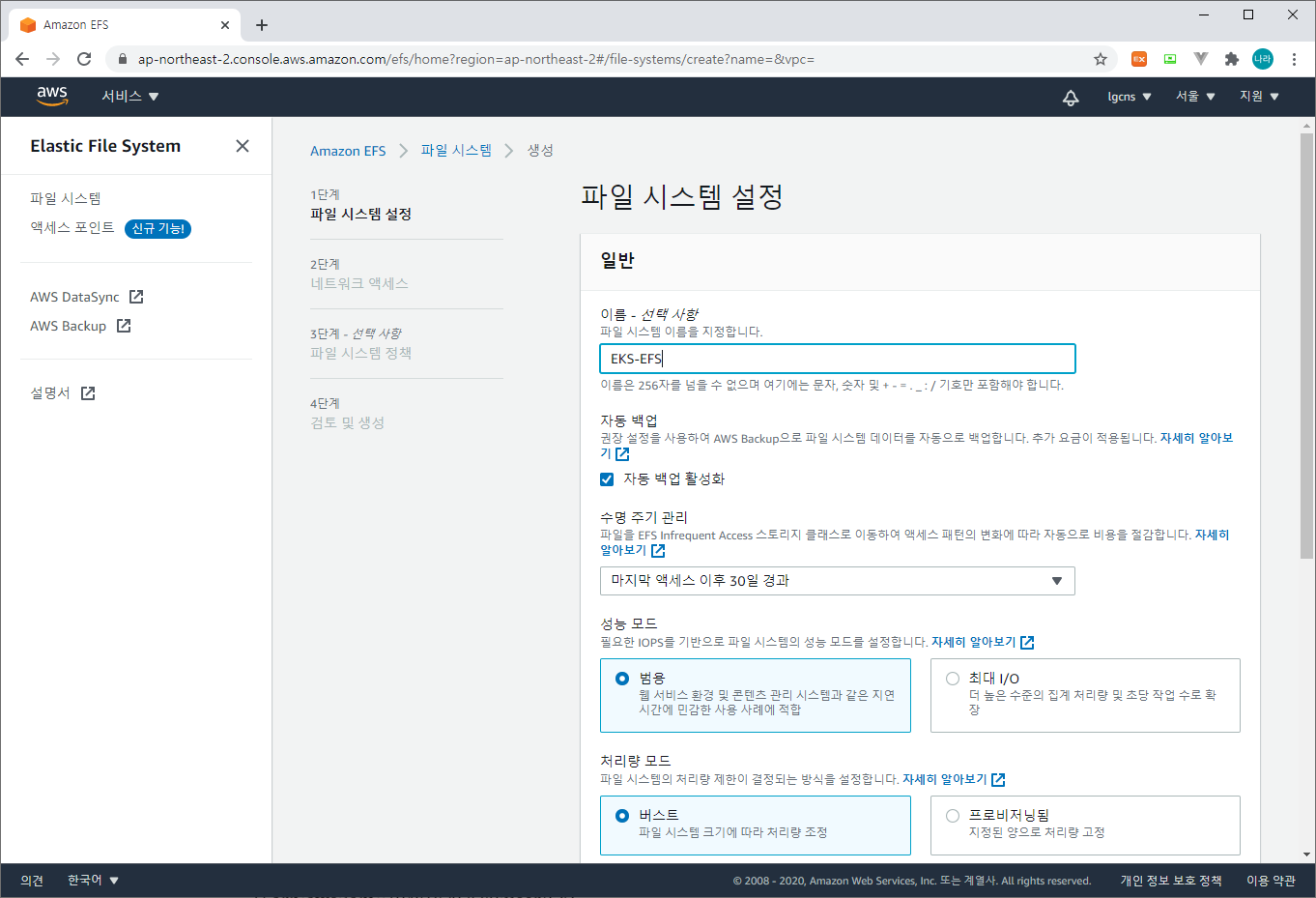
Task: Select the 범용 performance mode radio
Action: 622,679
